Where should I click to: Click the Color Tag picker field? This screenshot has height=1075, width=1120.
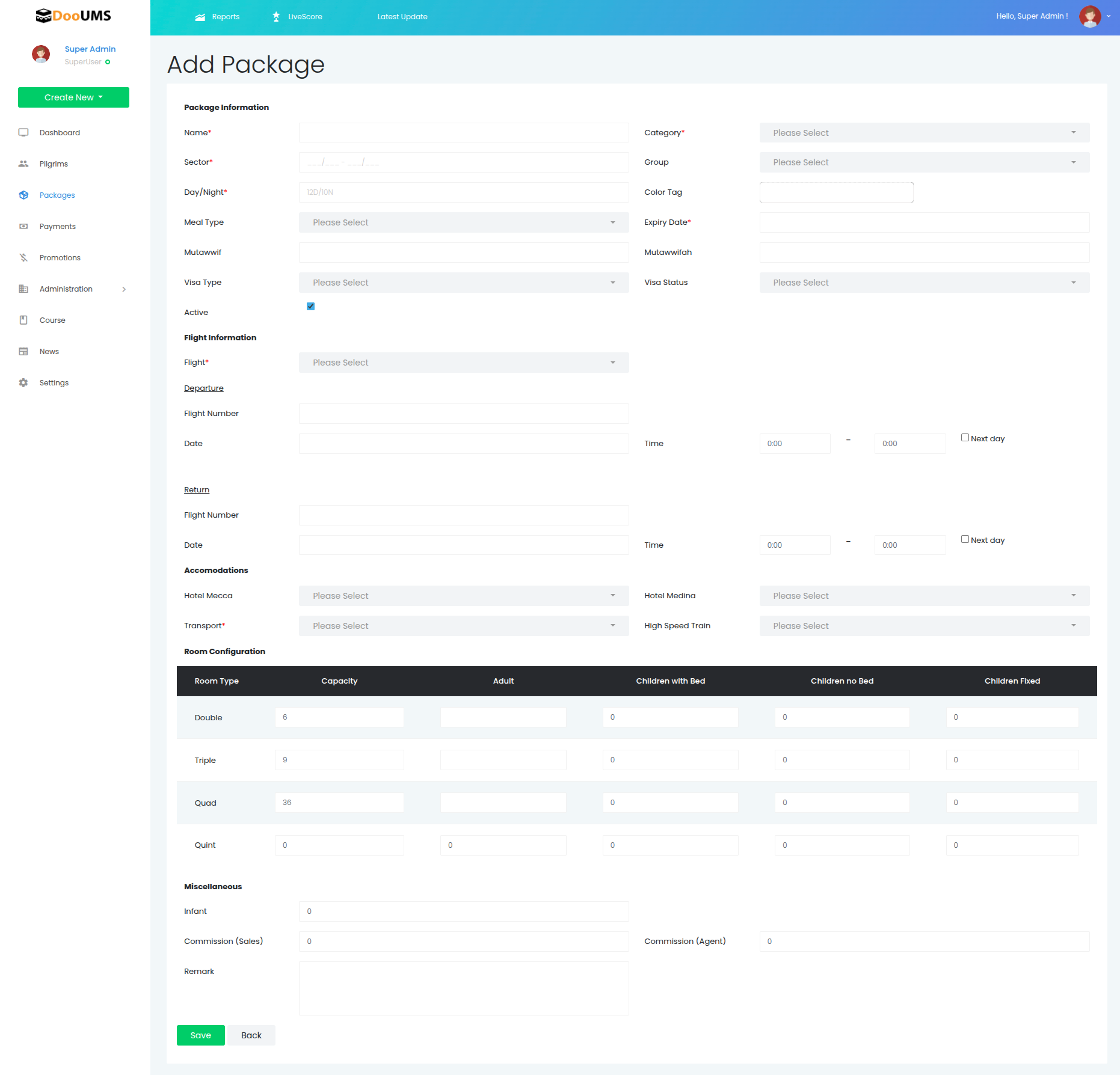coord(837,192)
